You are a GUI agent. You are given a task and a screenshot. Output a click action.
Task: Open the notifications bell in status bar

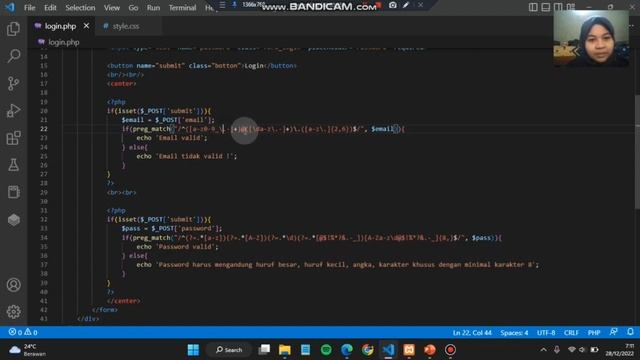coord(630,332)
